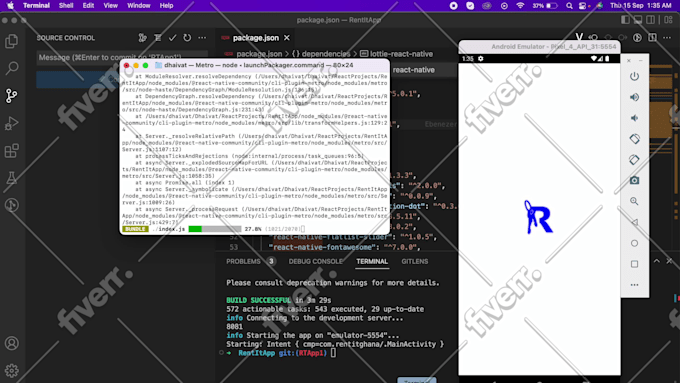Split the editor right
680x383 pixels.
pyautogui.click(x=652, y=38)
